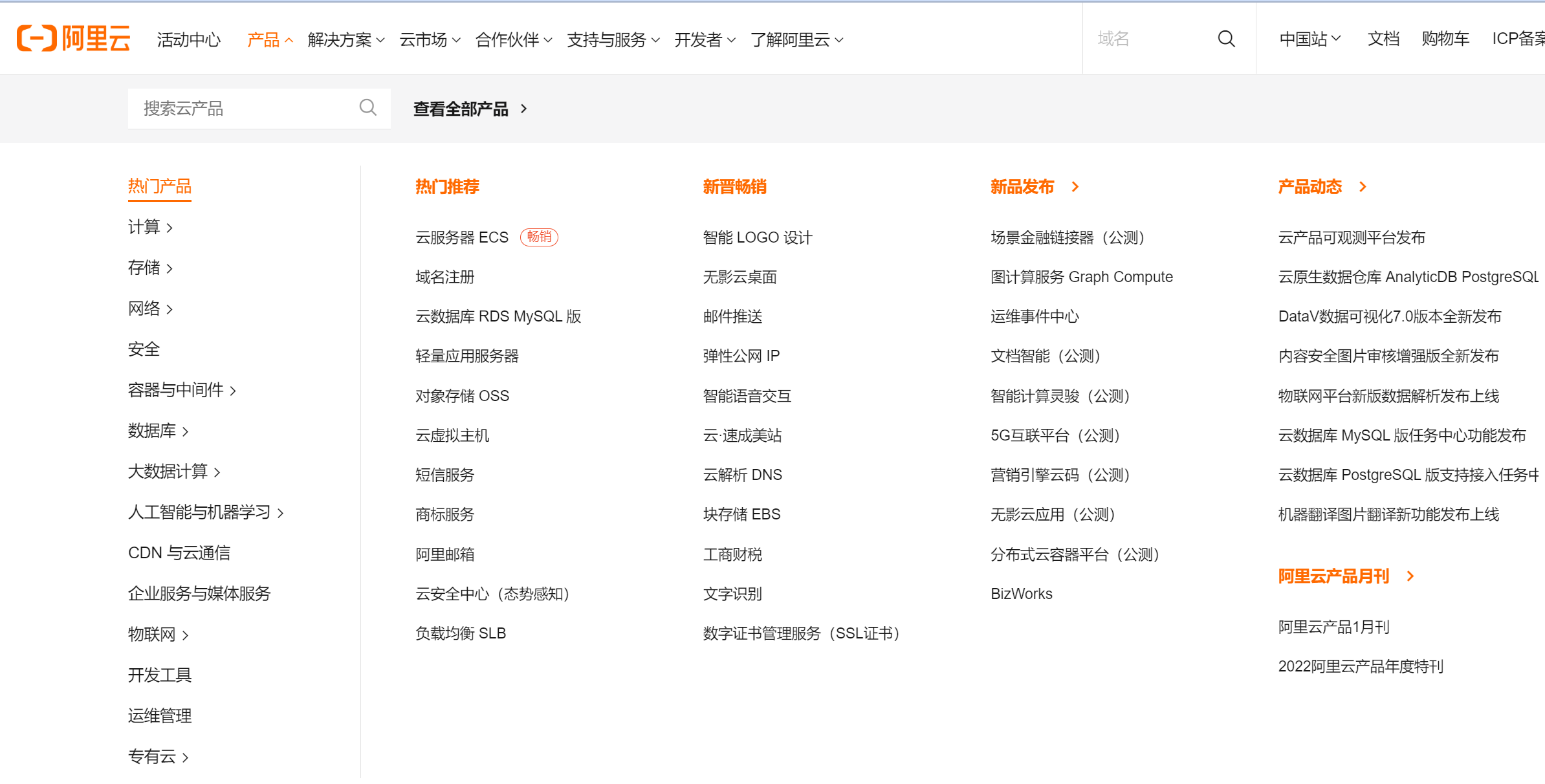Open 购物车 in top bar
The image size is (1545, 784).
(x=1445, y=39)
